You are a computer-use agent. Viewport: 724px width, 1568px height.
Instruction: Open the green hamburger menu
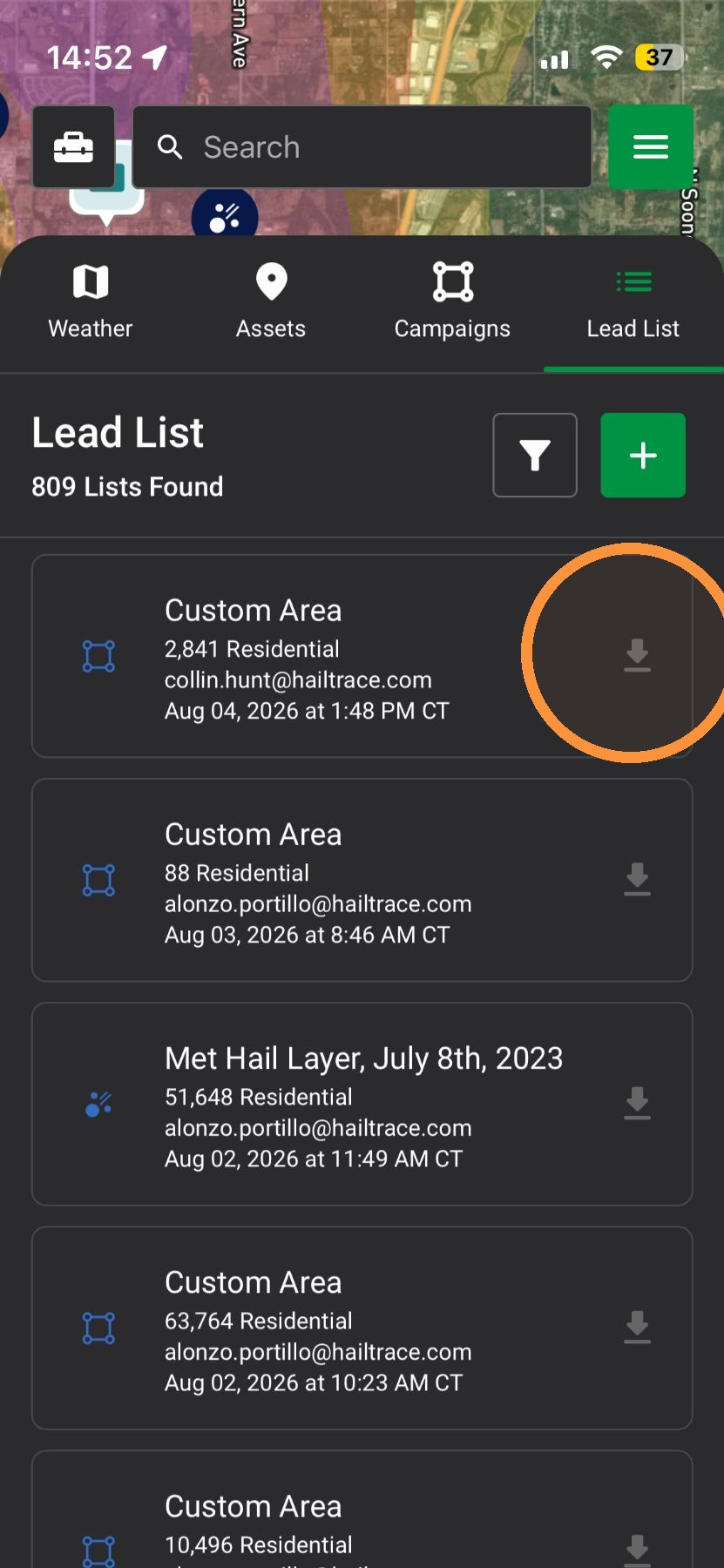point(650,147)
